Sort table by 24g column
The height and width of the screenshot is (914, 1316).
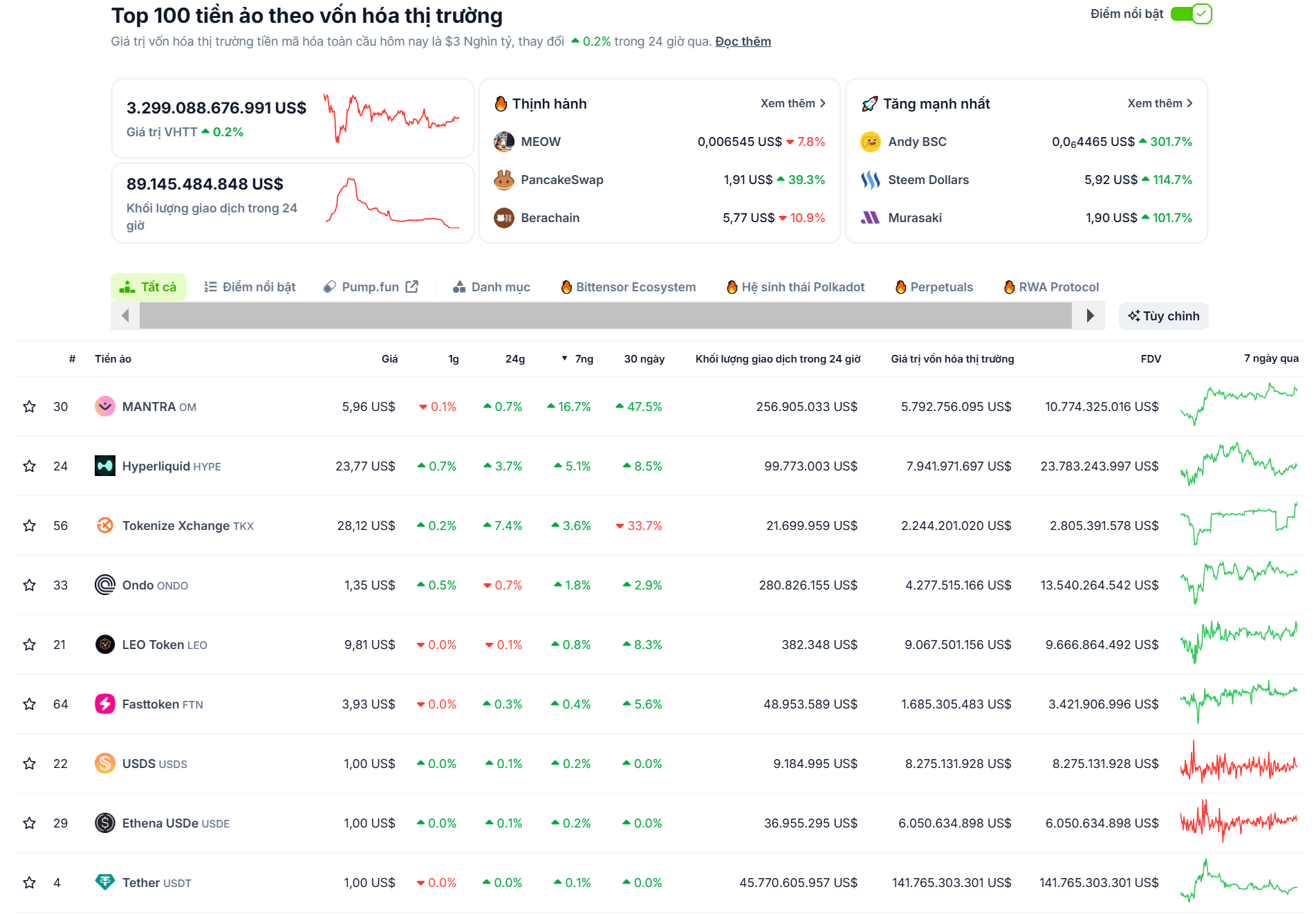pos(515,358)
